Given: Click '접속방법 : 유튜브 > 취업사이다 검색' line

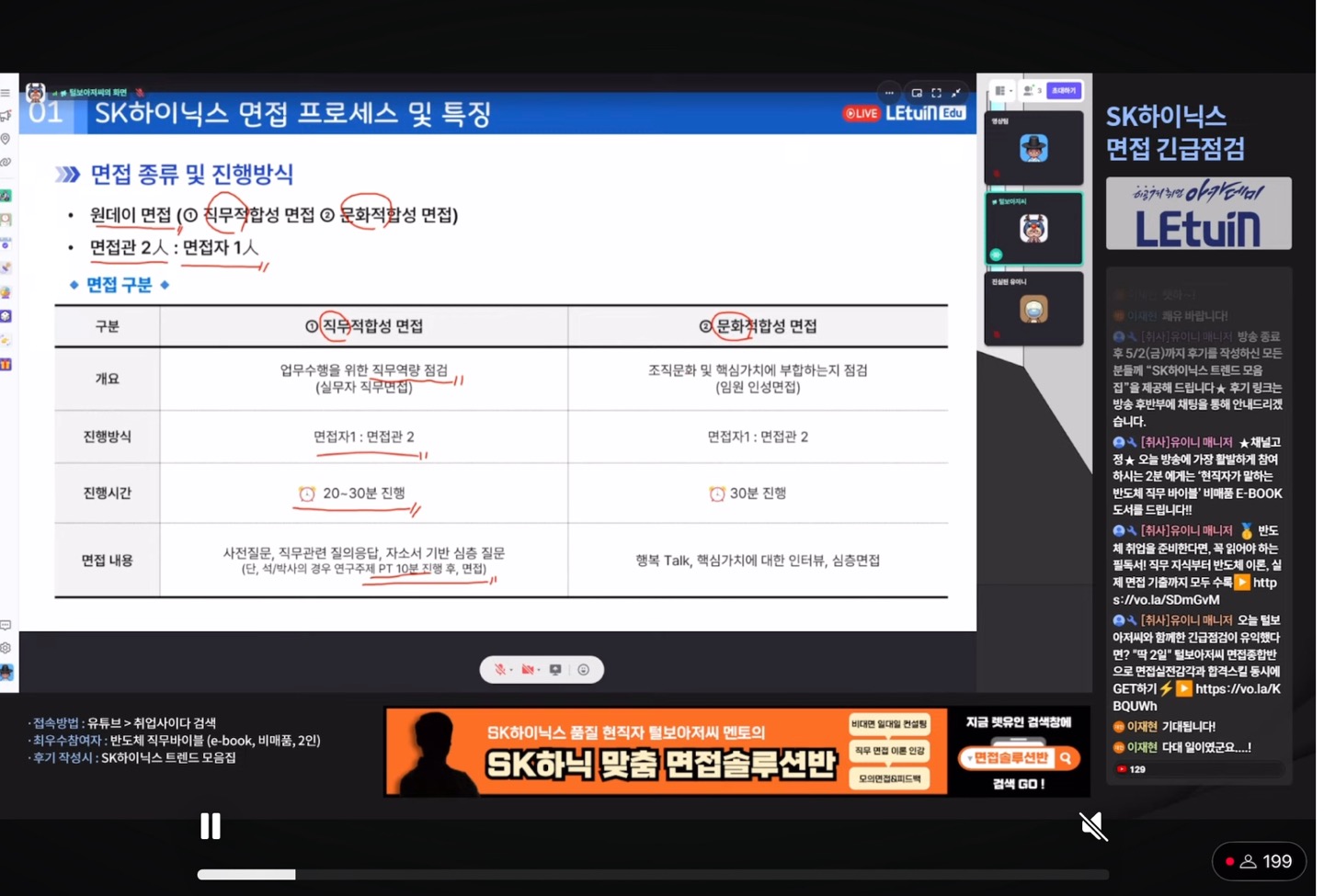Looking at the screenshot, I should (x=122, y=723).
